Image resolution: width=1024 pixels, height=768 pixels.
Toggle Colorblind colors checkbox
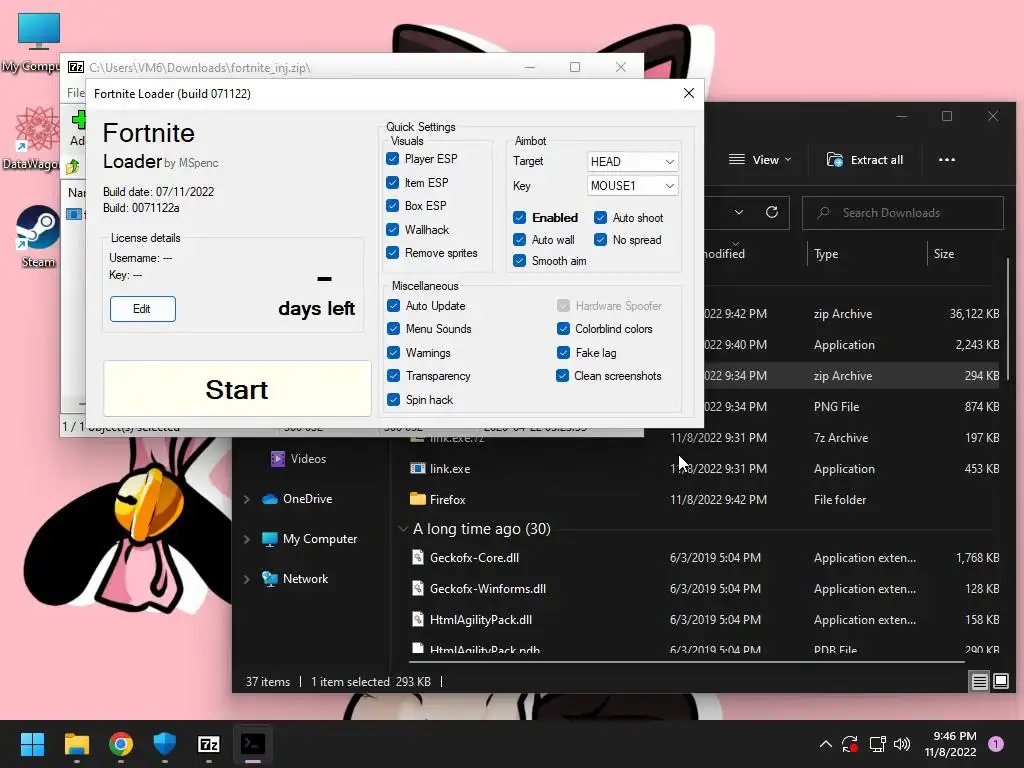tap(563, 328)
